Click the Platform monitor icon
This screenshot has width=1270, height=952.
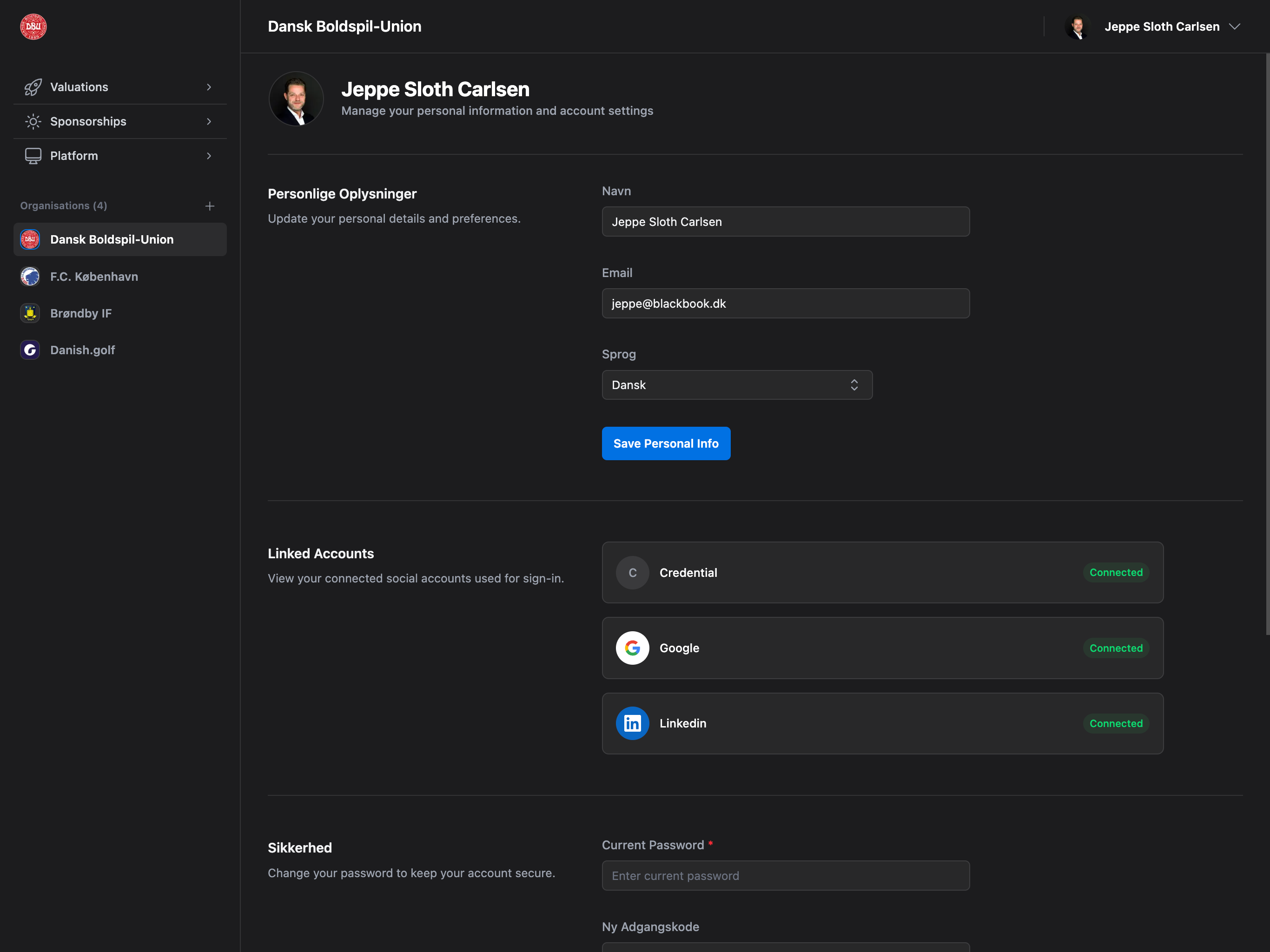33,156
